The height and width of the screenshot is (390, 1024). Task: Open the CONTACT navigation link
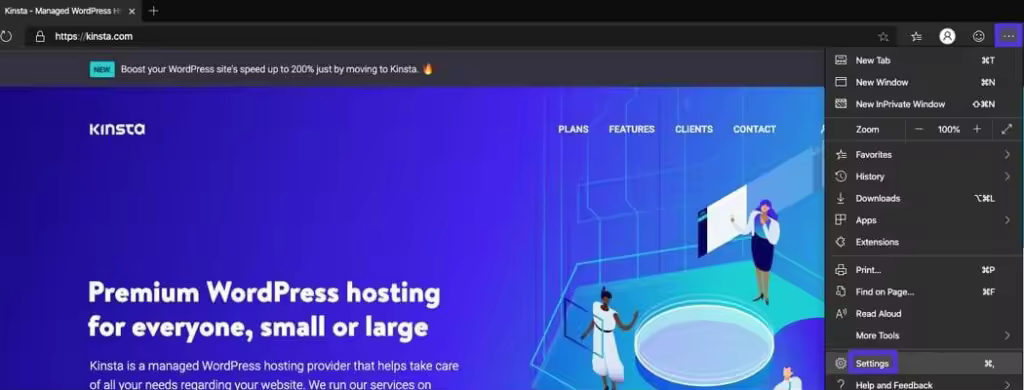[754, 129]
